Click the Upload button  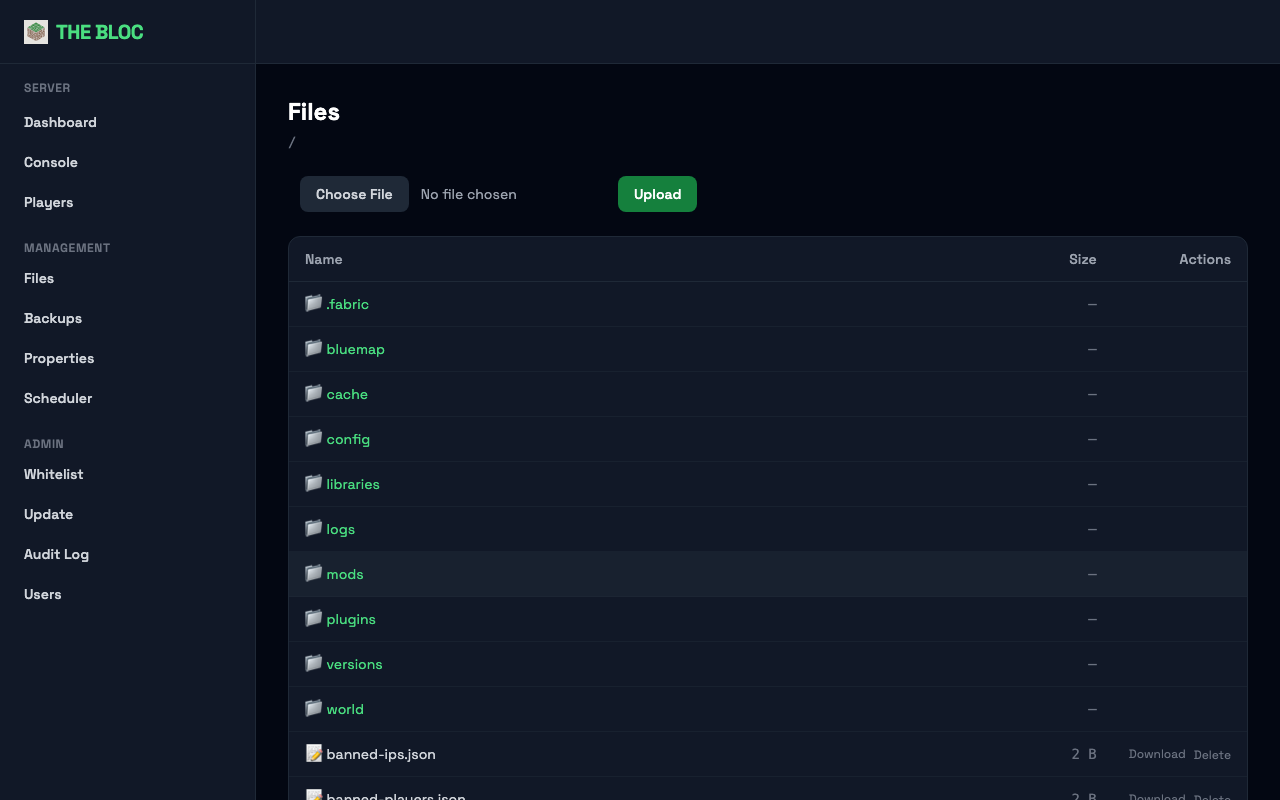[657, 194]
